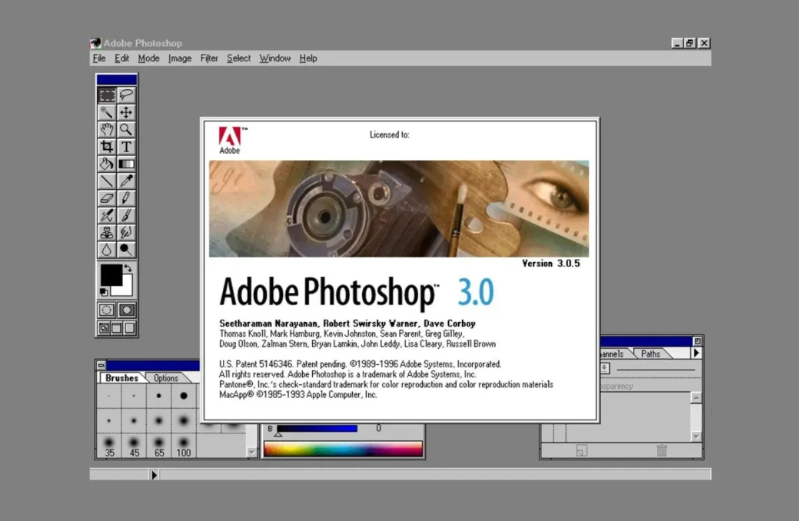
Task: Switch to Standard editing mode
Action: (x=106, y=310)
